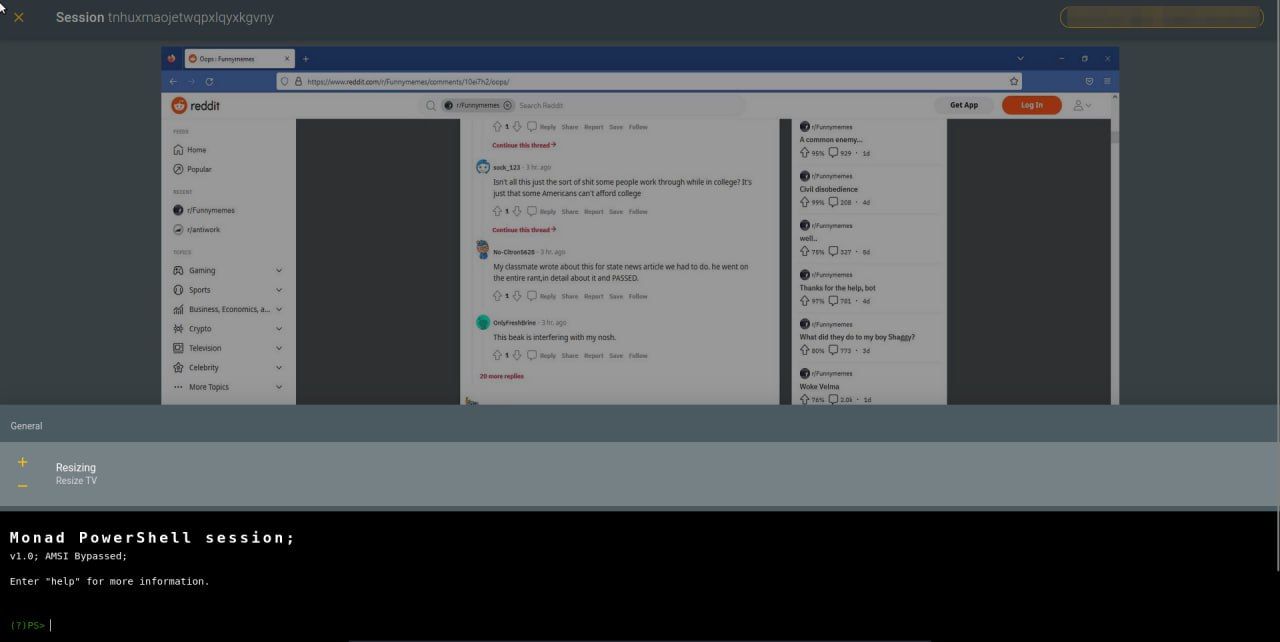Screen dimensions: 1280x642
Task: Click the plus icon beside Resizing
Action: tap(22, 462)
